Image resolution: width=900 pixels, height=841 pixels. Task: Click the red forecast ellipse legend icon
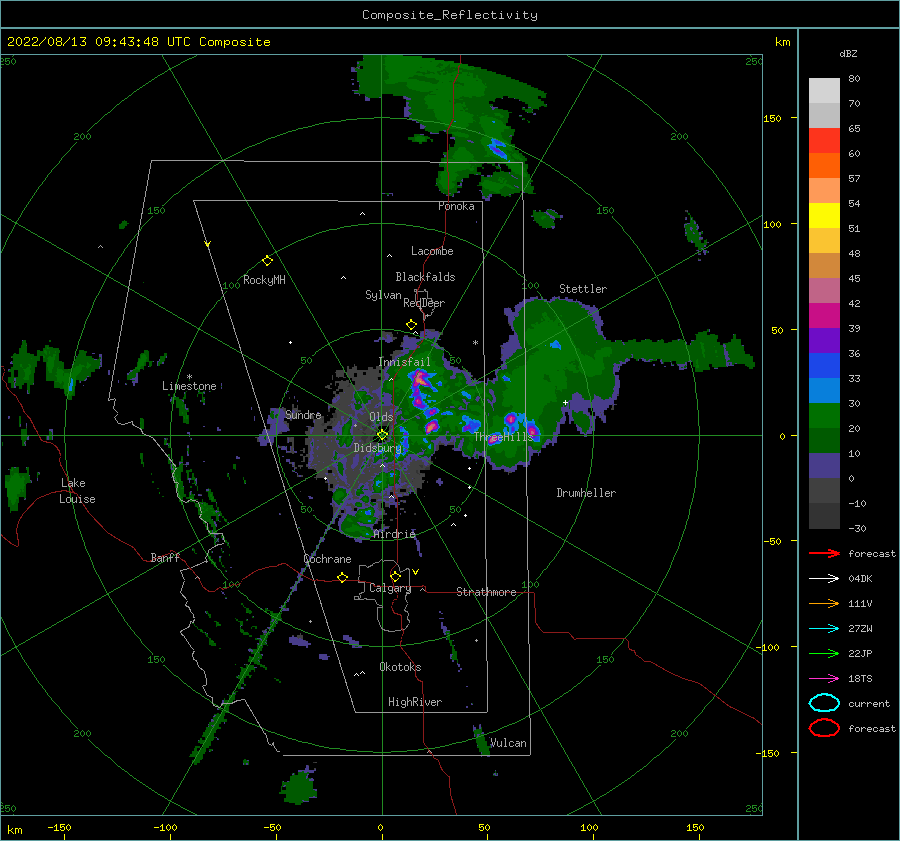point(824,728)
